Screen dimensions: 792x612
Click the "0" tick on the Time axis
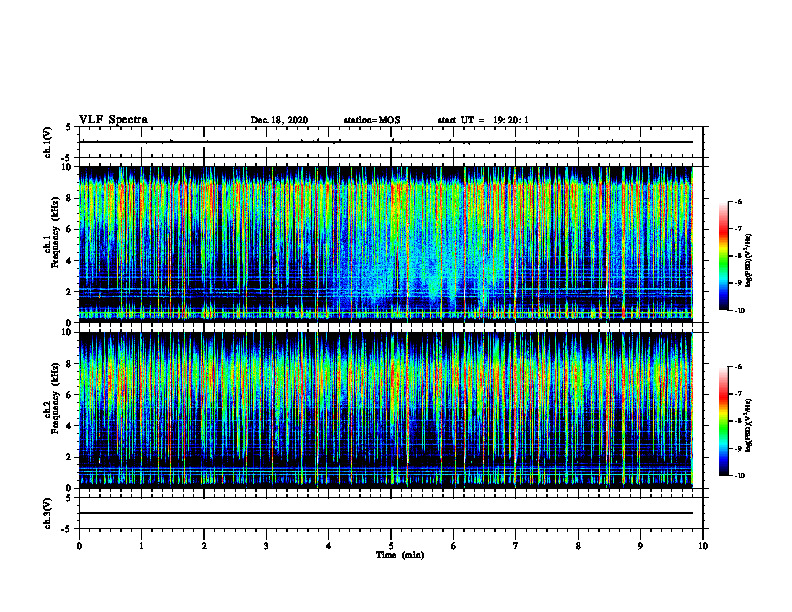click(79, 546)
